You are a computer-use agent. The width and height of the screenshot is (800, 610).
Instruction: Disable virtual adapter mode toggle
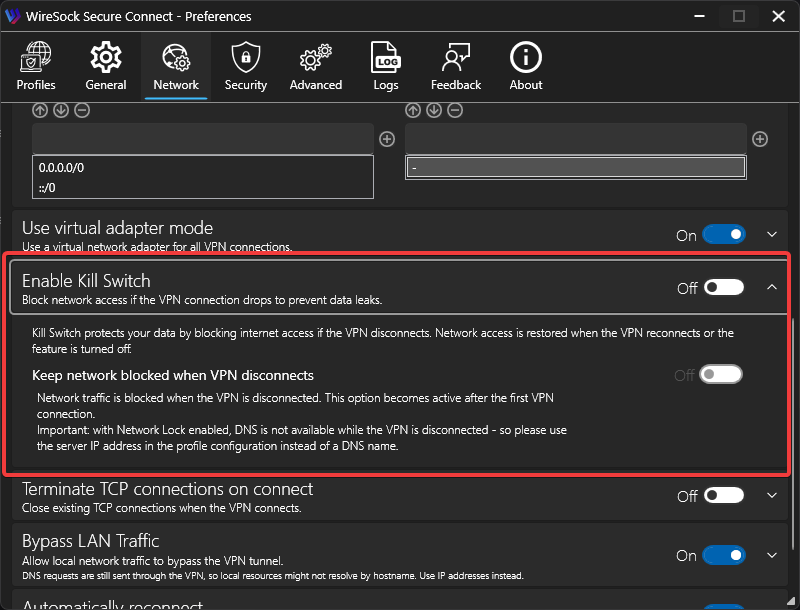pyautogui.click(x=723, y=235)
